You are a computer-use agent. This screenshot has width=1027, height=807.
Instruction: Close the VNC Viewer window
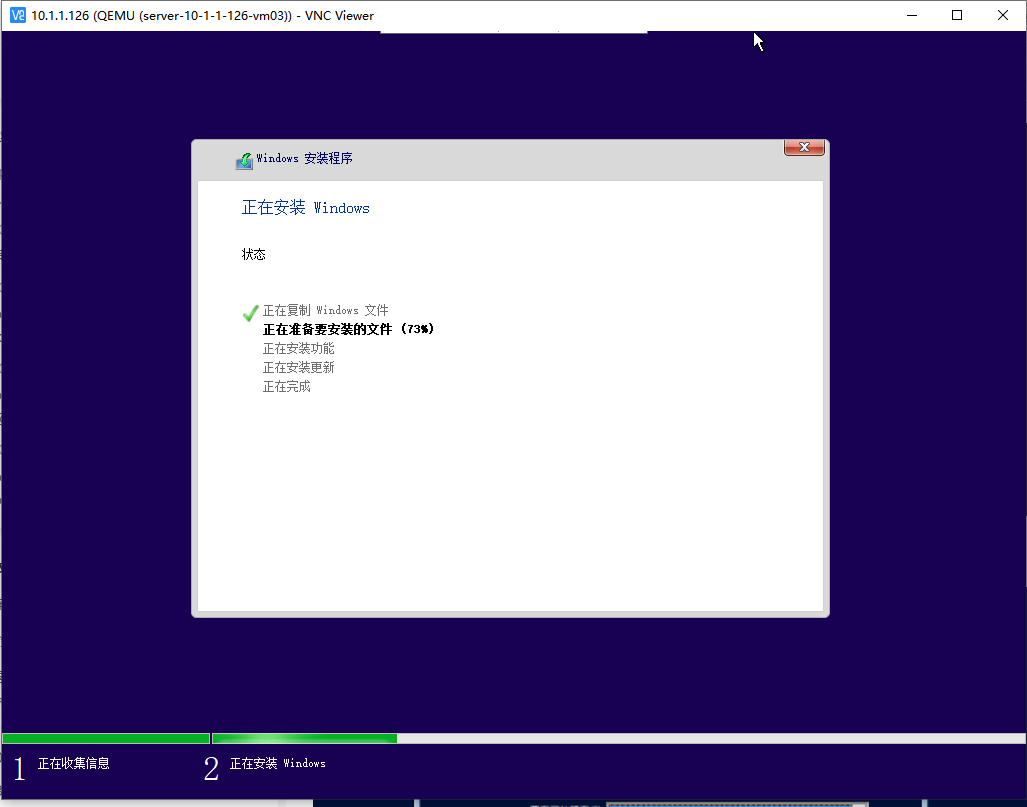tap(1002, 15)
